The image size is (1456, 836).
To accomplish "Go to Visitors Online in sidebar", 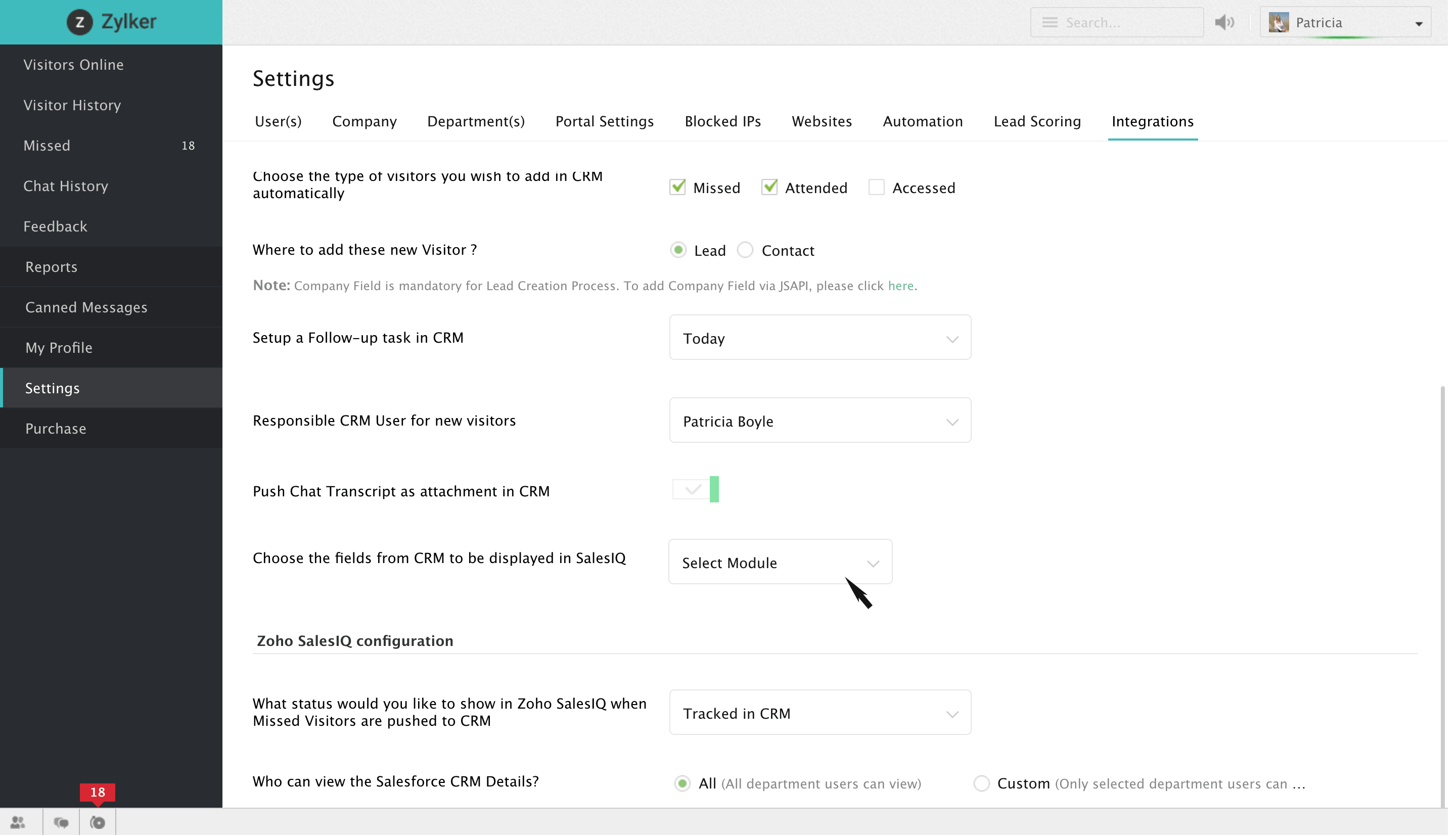I will click(x=112, y=65).
